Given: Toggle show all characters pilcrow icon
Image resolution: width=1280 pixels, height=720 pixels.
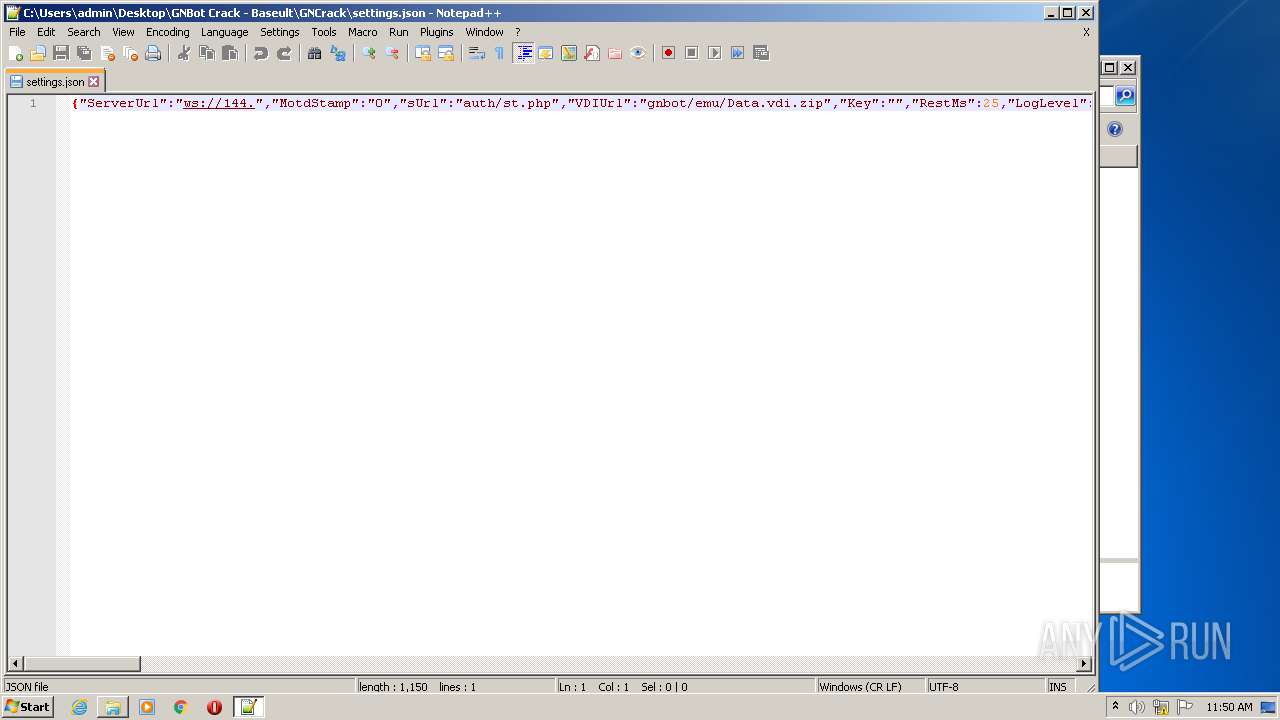Looking at the screenshot, I should click(500, 53).
